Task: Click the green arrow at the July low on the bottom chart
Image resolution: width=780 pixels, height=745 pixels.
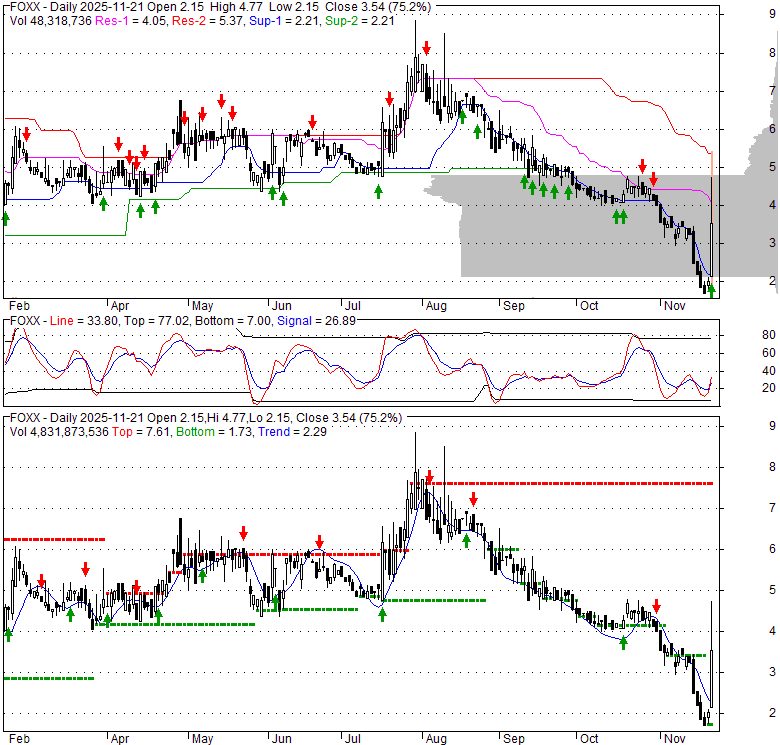Action: coord(382,615)
